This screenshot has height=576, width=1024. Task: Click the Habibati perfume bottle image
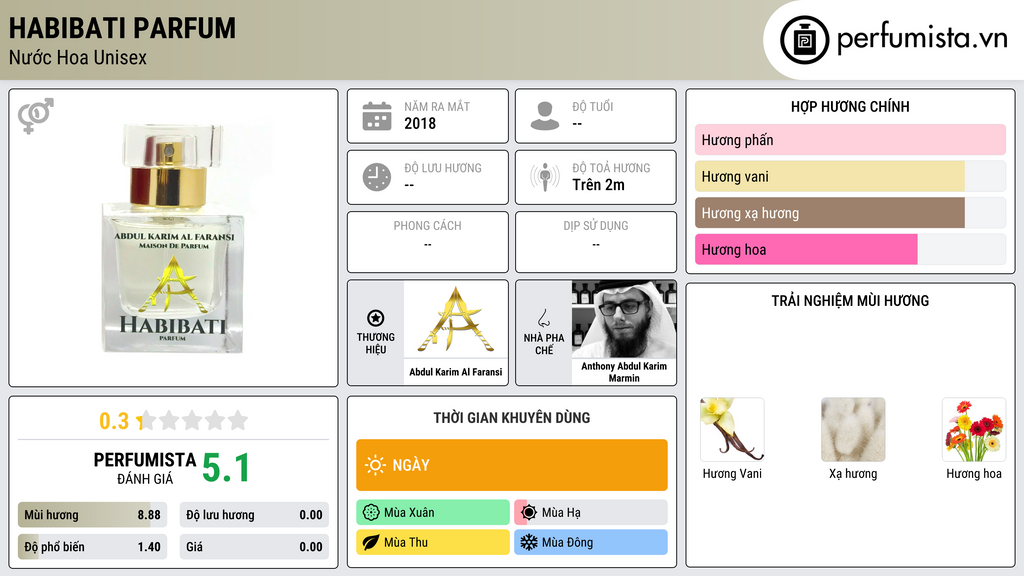[x=173, y=238]
